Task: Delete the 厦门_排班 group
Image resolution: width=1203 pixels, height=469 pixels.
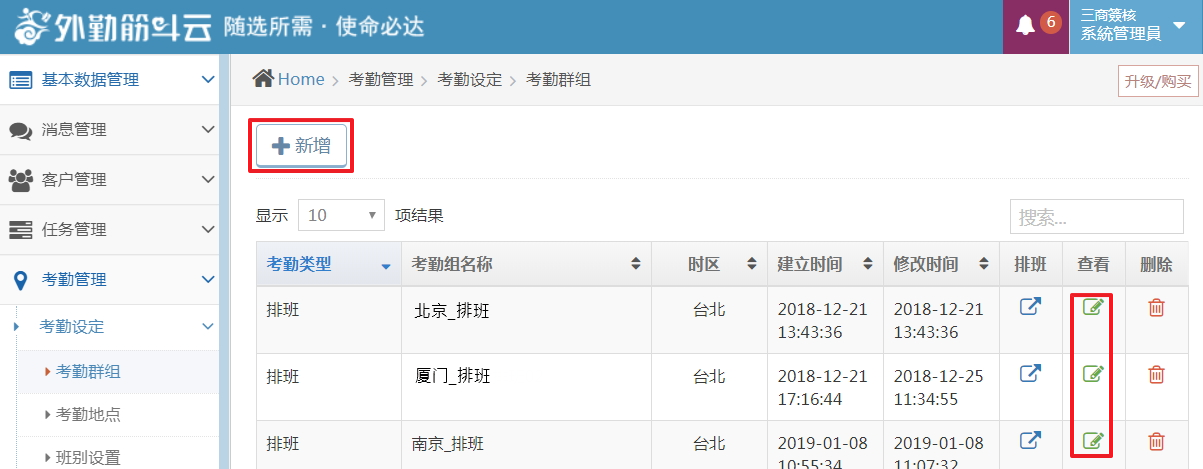Action: (1156, 375)
